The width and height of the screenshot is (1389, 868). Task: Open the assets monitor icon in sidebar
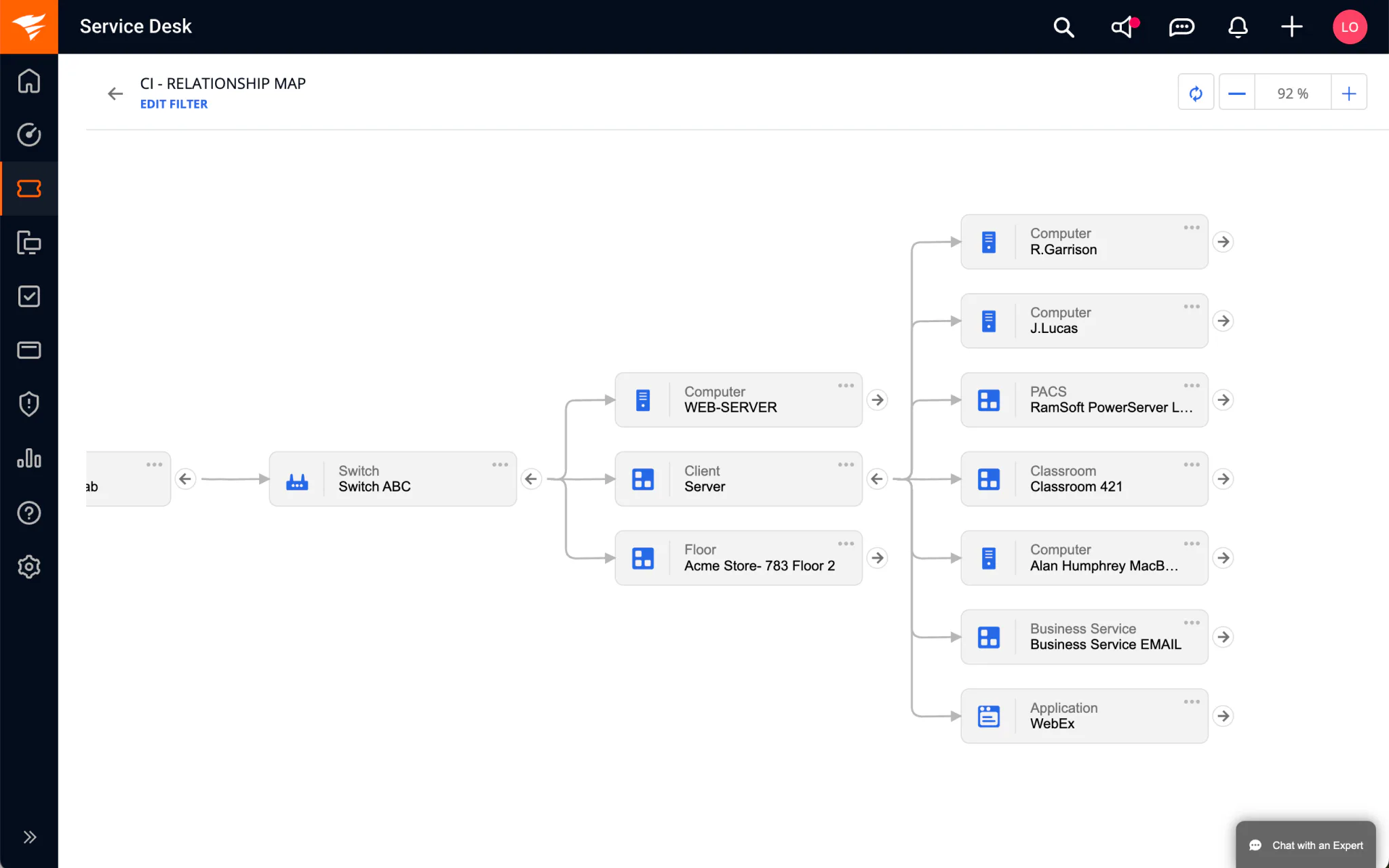click(x=29, y=242)
